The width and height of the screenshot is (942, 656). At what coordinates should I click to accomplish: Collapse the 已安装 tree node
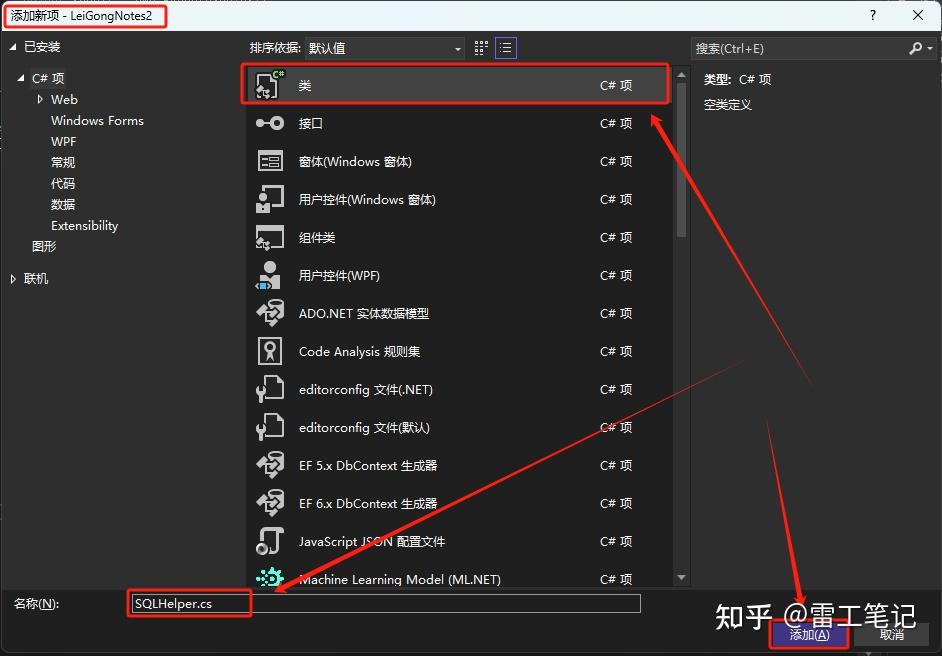click(x=13, y=47)
